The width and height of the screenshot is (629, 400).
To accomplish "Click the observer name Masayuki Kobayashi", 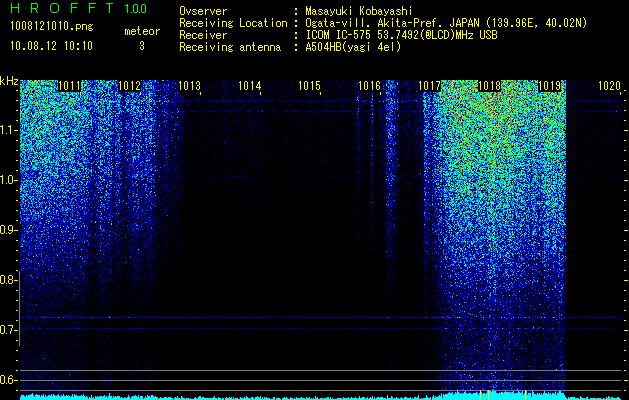I will point(359,11).
